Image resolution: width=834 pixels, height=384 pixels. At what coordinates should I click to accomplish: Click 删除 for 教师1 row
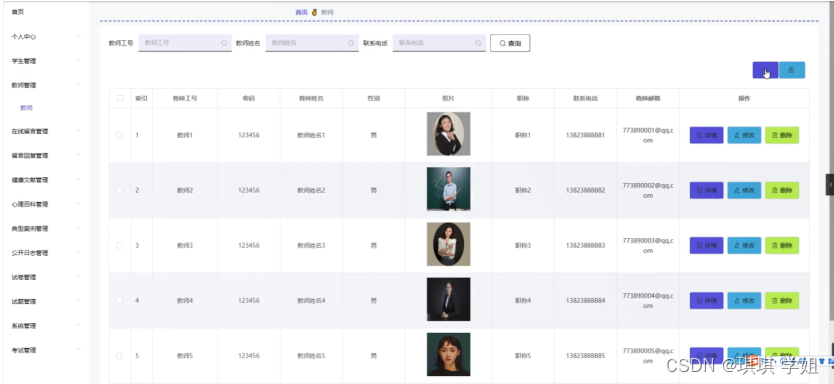point(782,135)
